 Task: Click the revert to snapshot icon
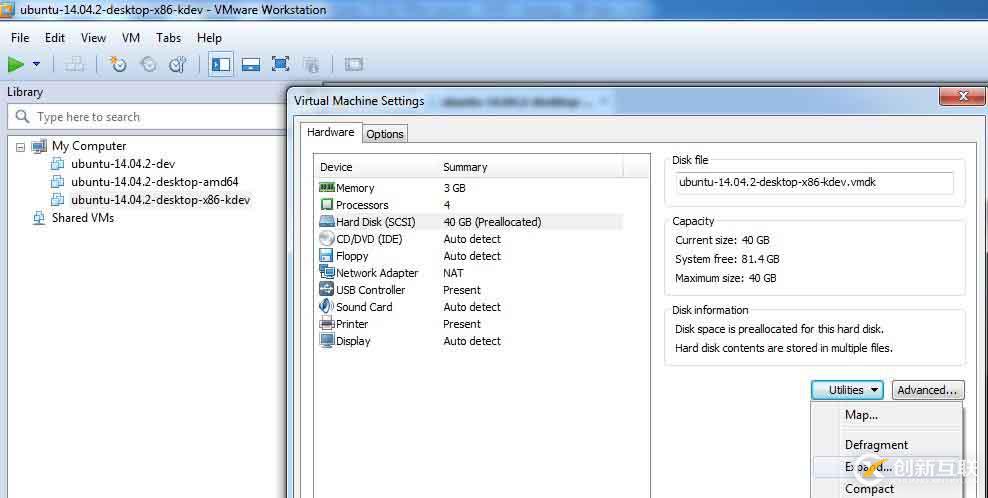(x=148, y=64)
